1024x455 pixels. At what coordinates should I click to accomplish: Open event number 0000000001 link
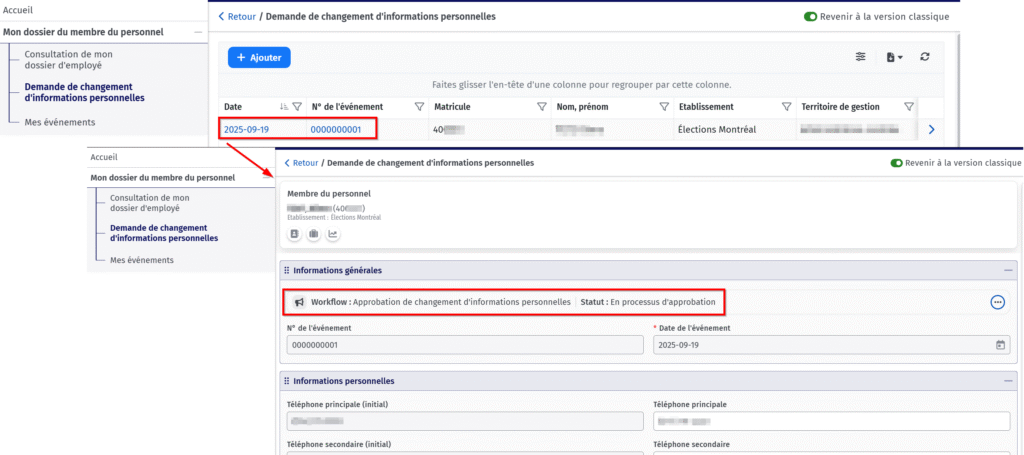[335, 129]
